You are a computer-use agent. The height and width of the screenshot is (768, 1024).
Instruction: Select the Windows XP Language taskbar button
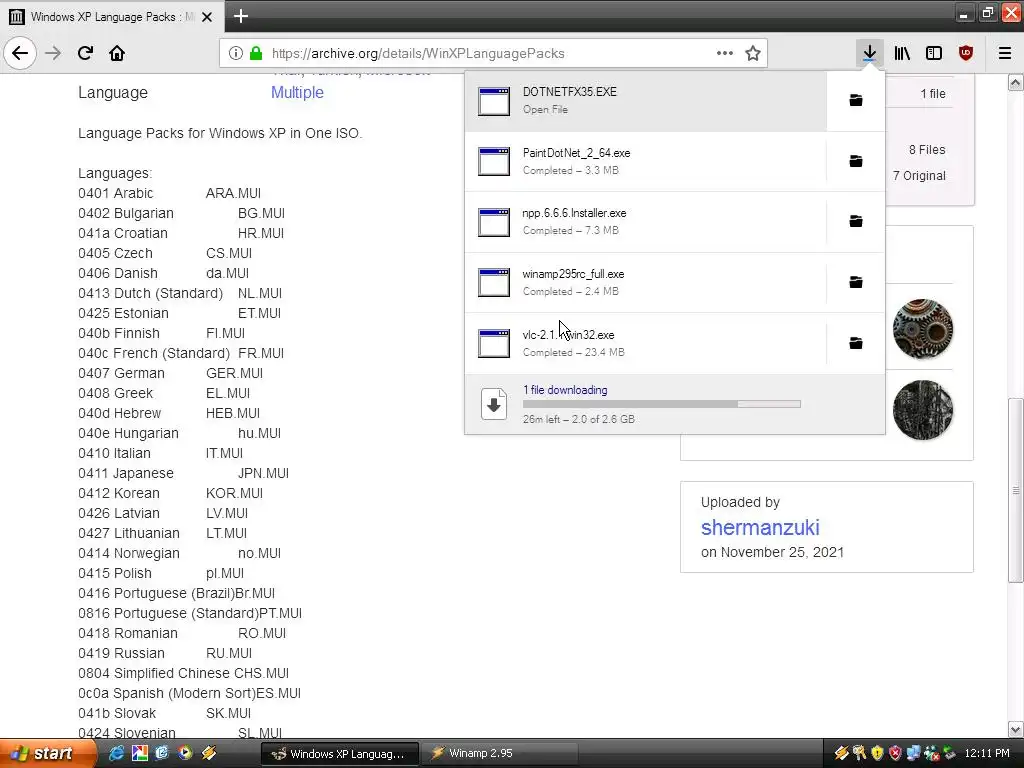tap(340, 753)
